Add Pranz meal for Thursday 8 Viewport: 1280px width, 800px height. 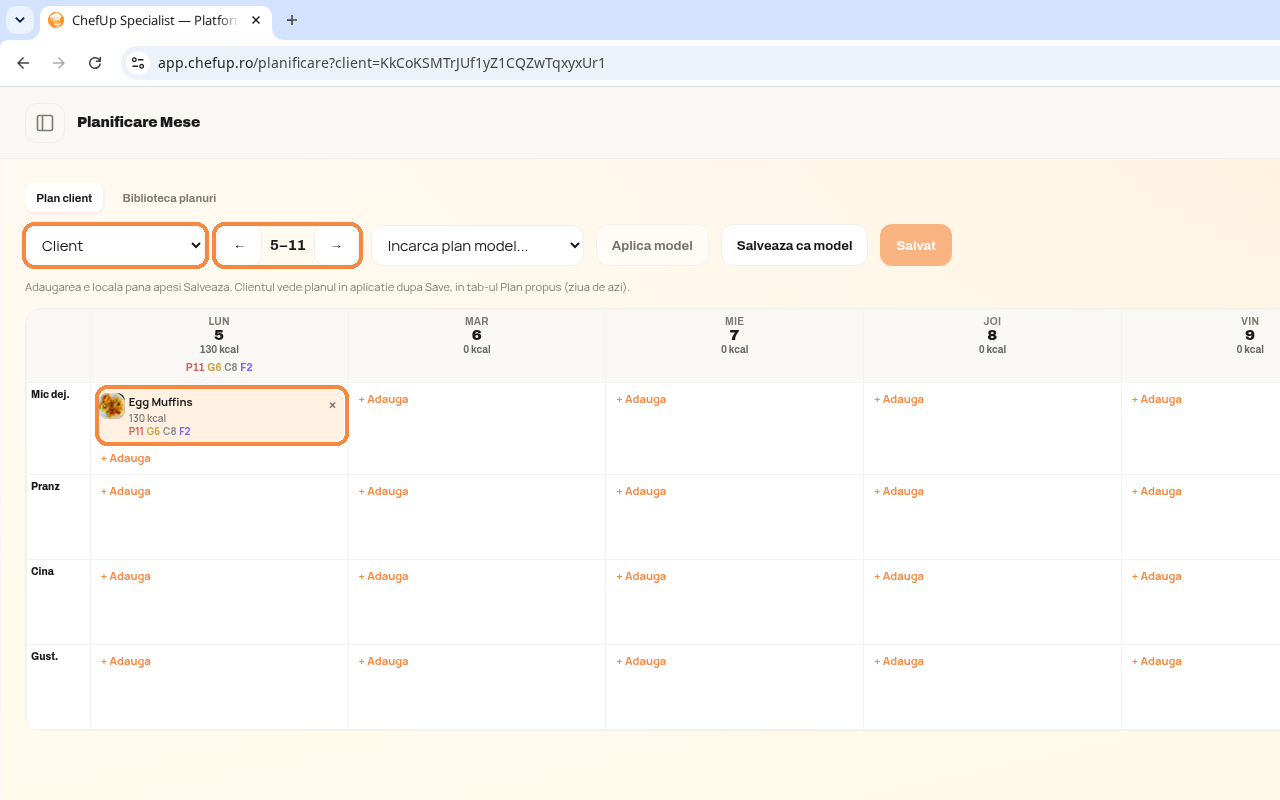click(899, 491)
